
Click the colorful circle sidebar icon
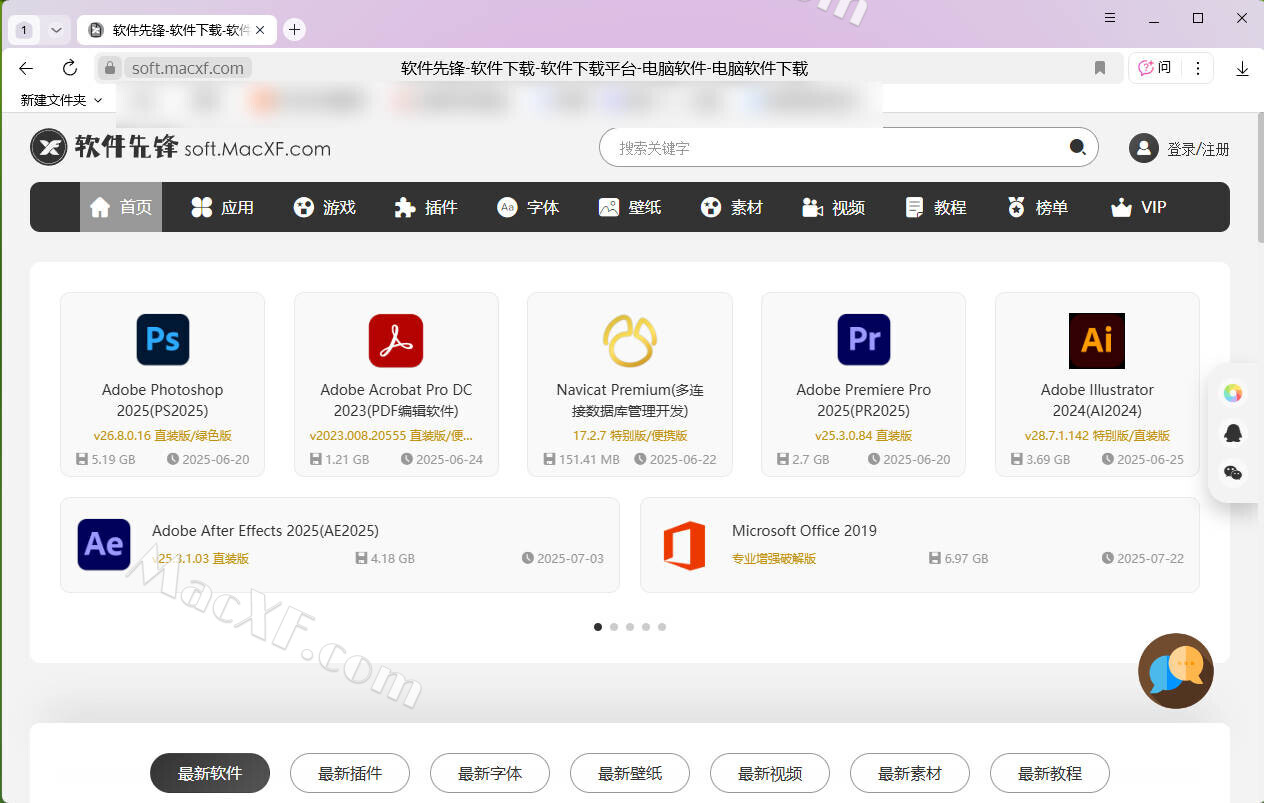coord(1233,393)
